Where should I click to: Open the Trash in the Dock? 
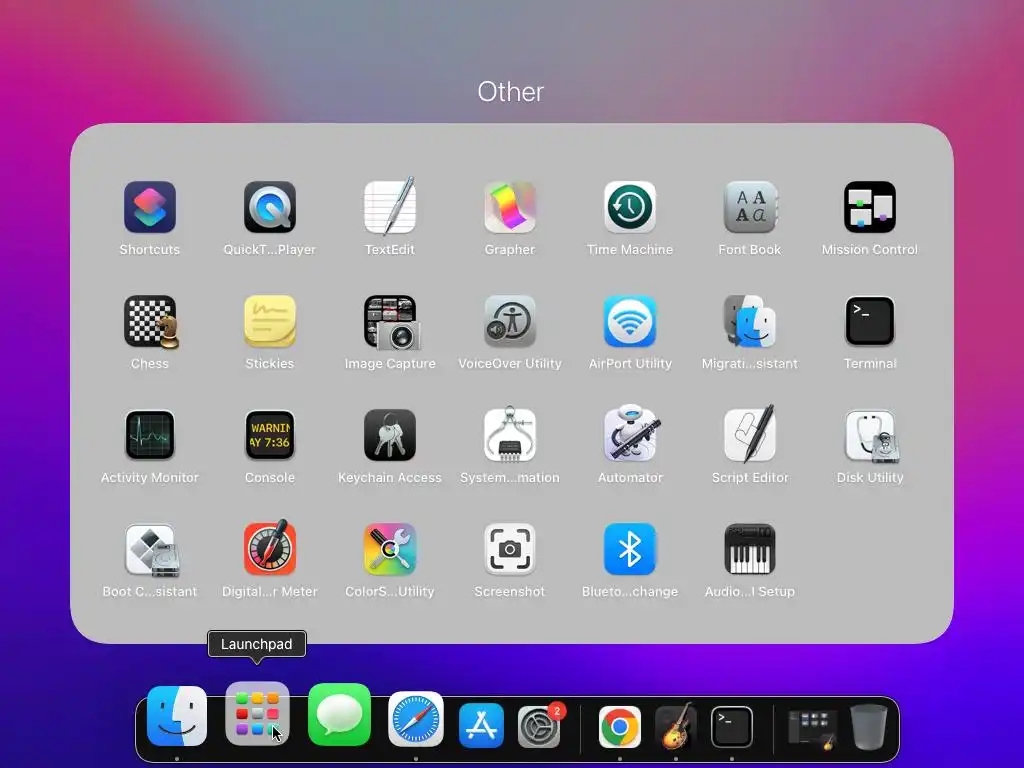(869, 727)
